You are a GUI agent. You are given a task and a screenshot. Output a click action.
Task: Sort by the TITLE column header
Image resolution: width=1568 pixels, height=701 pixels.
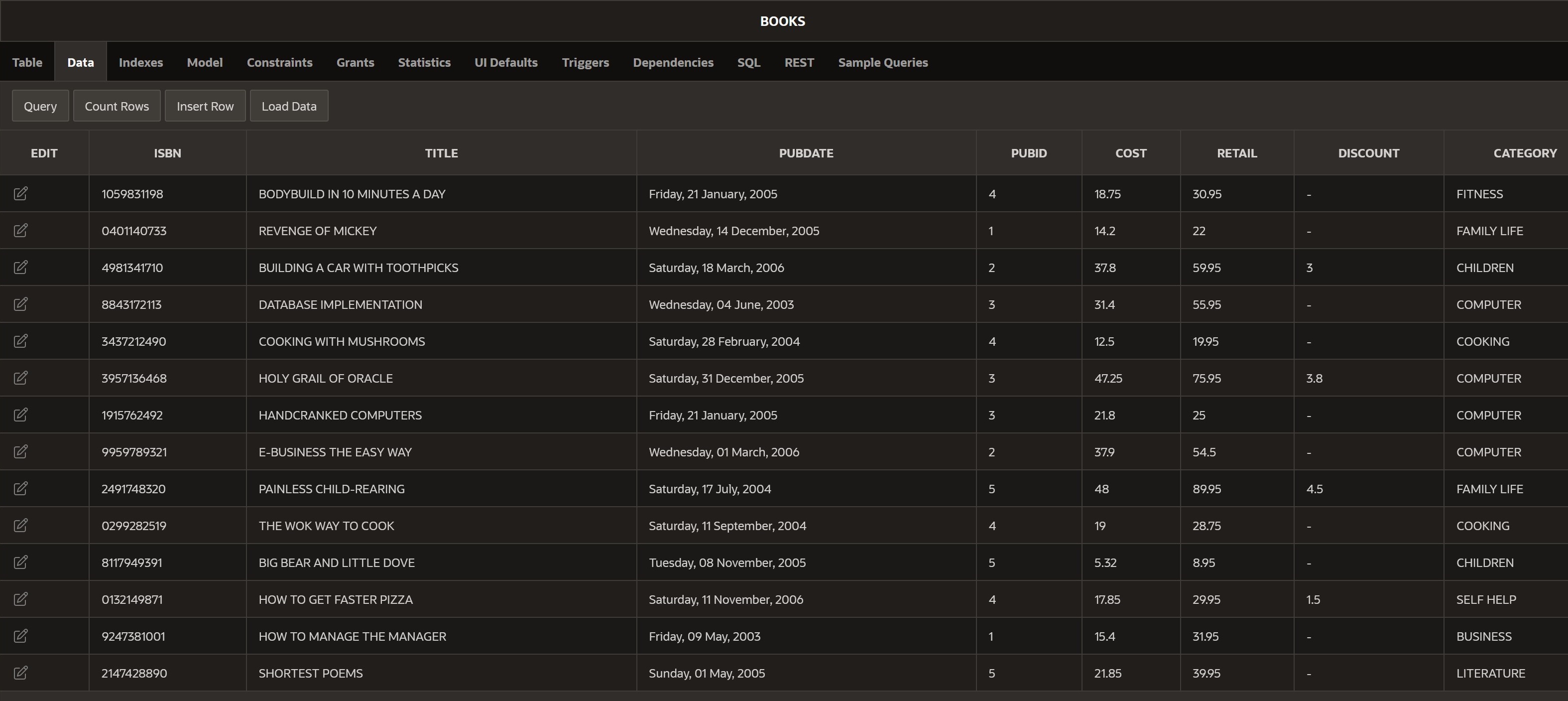[441, 153]
